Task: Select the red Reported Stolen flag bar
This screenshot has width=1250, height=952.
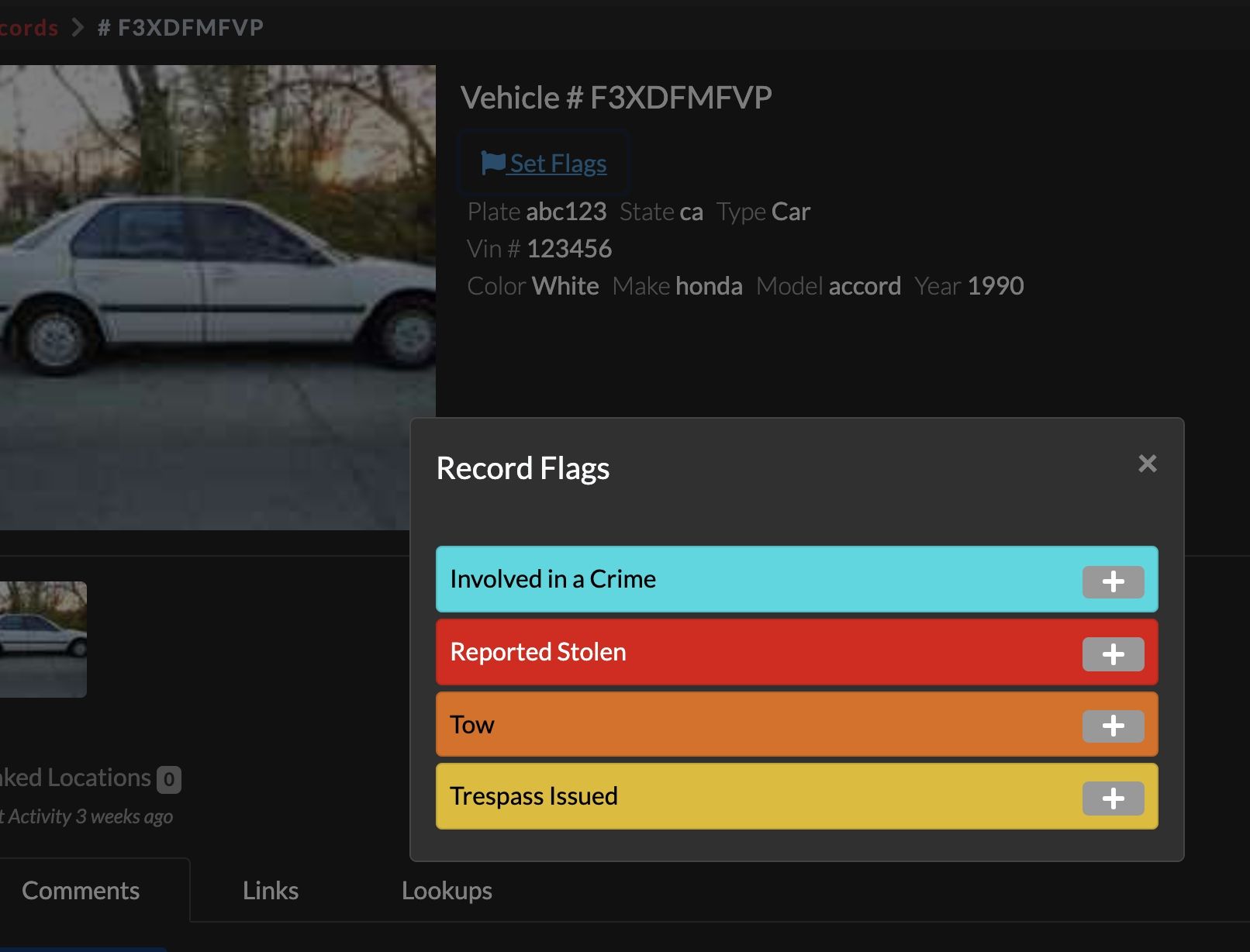Action: pos(698,652)
